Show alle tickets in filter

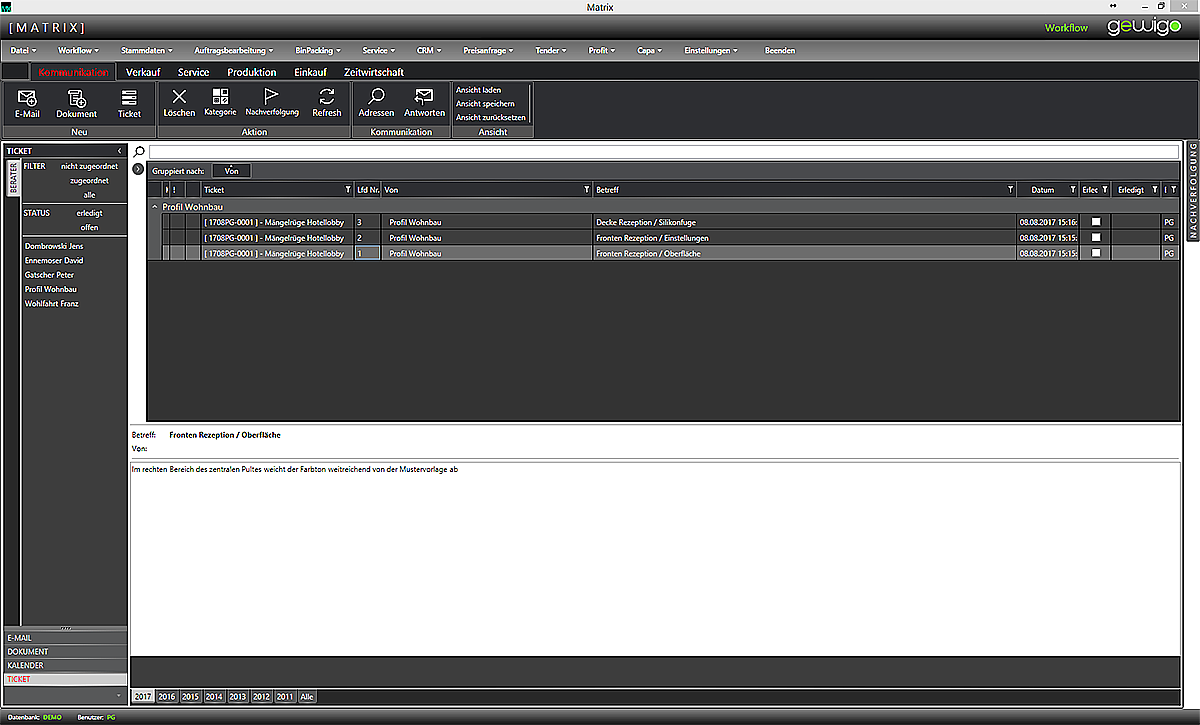(89, 195)
